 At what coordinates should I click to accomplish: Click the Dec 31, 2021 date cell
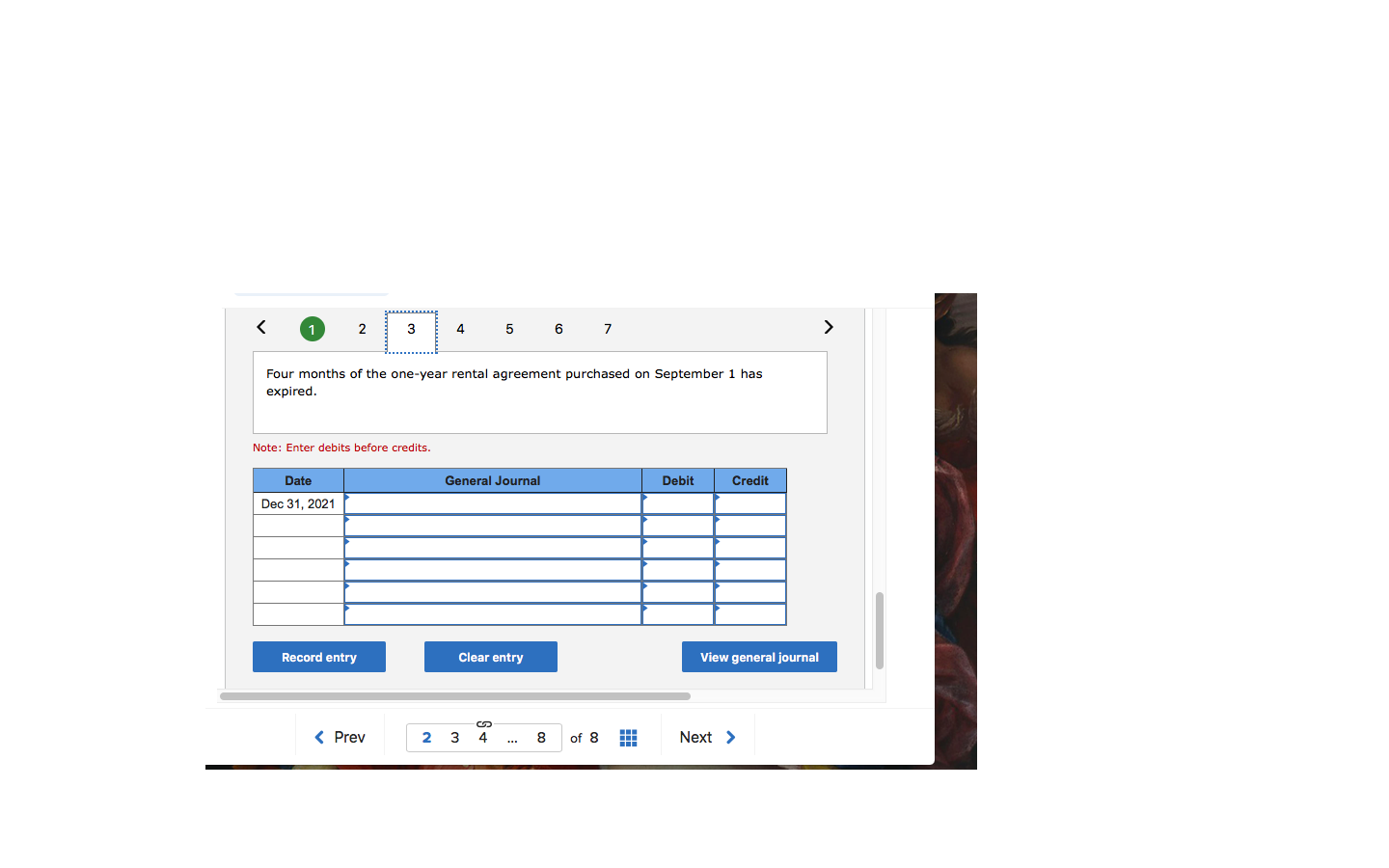coord(297,502)
